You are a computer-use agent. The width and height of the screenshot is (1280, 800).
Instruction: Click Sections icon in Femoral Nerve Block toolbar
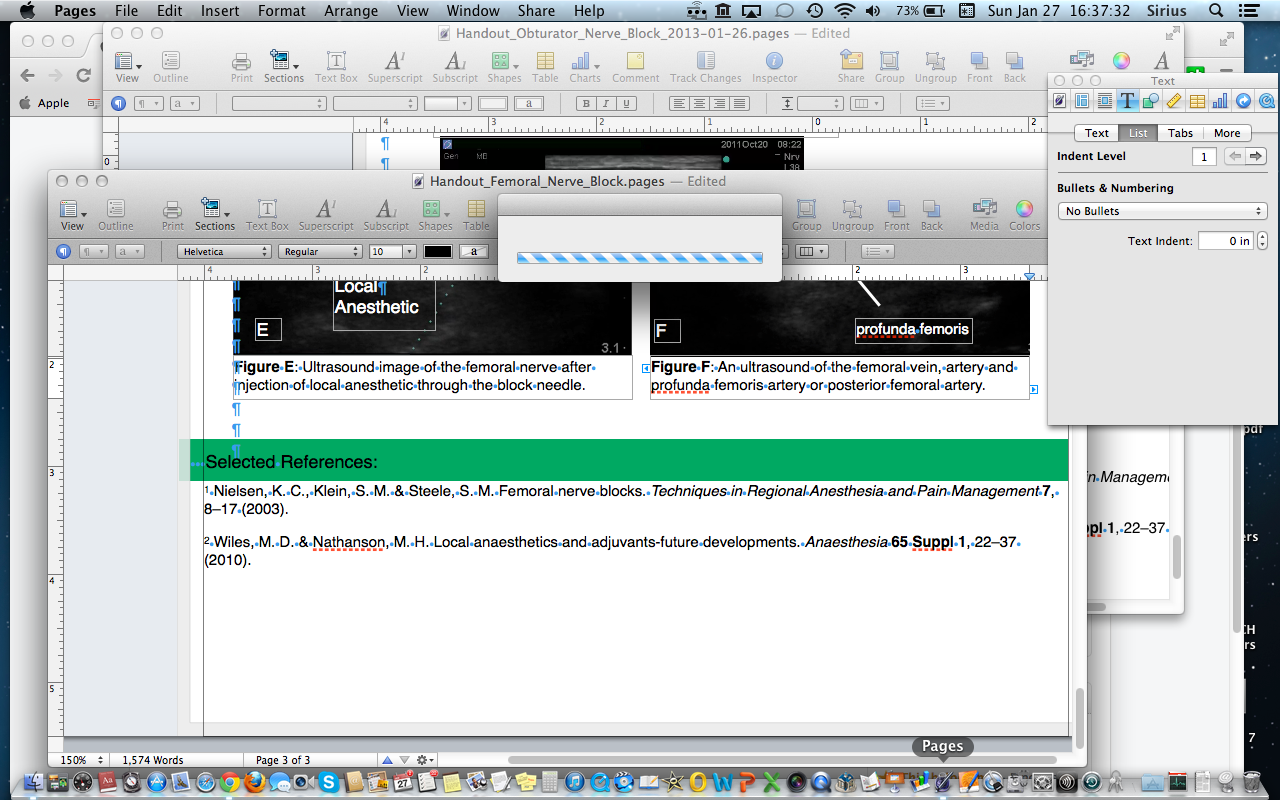(215, 213)
